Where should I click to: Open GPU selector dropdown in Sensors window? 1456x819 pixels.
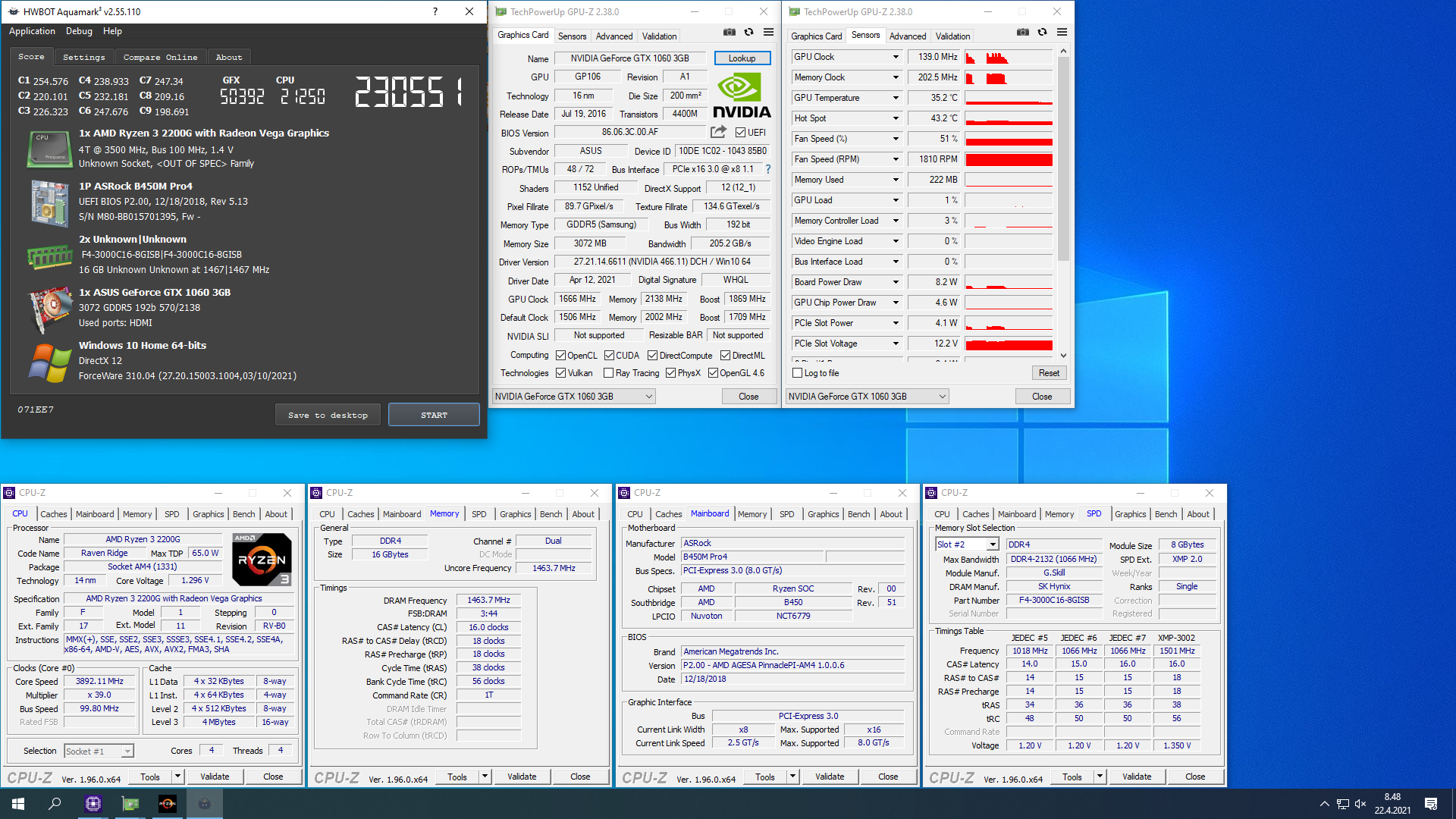(867, 397)
